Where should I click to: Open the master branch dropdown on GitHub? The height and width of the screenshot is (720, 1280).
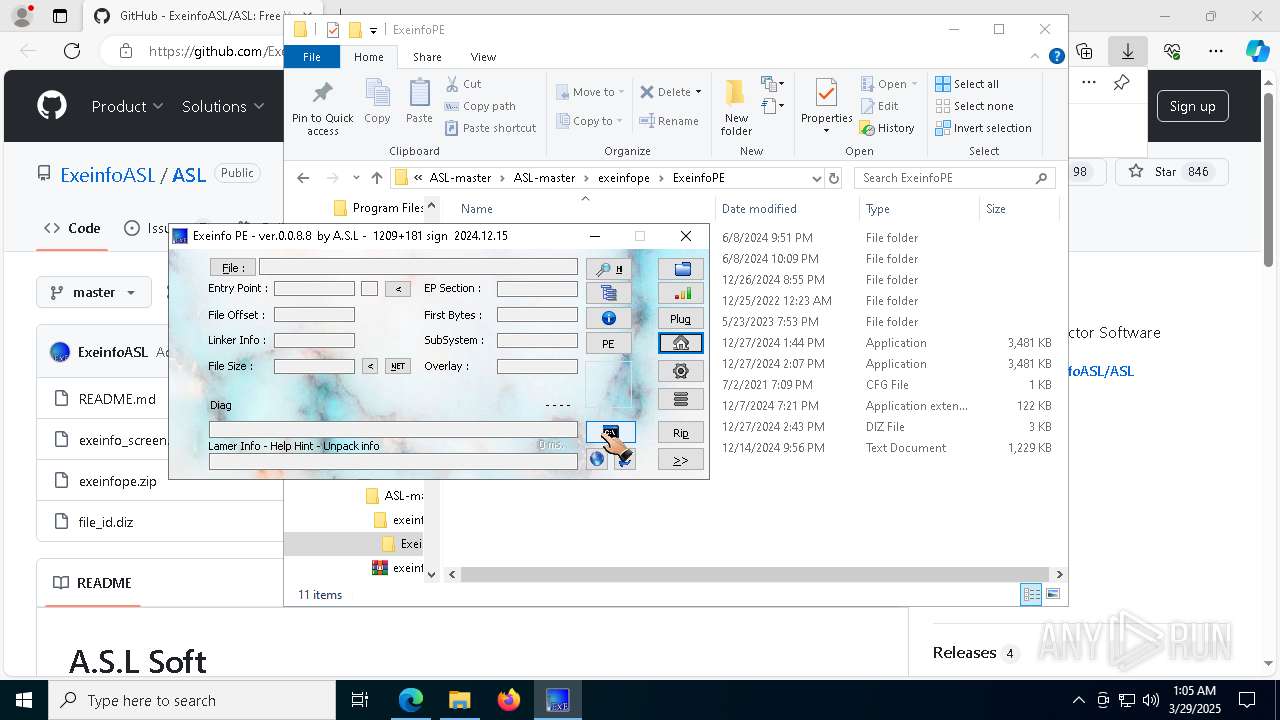pyautogui.click(x=94, y=292)
